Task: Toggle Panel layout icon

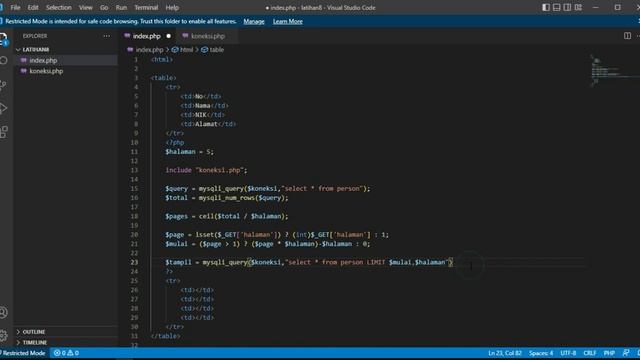Action: pos(556,7)
